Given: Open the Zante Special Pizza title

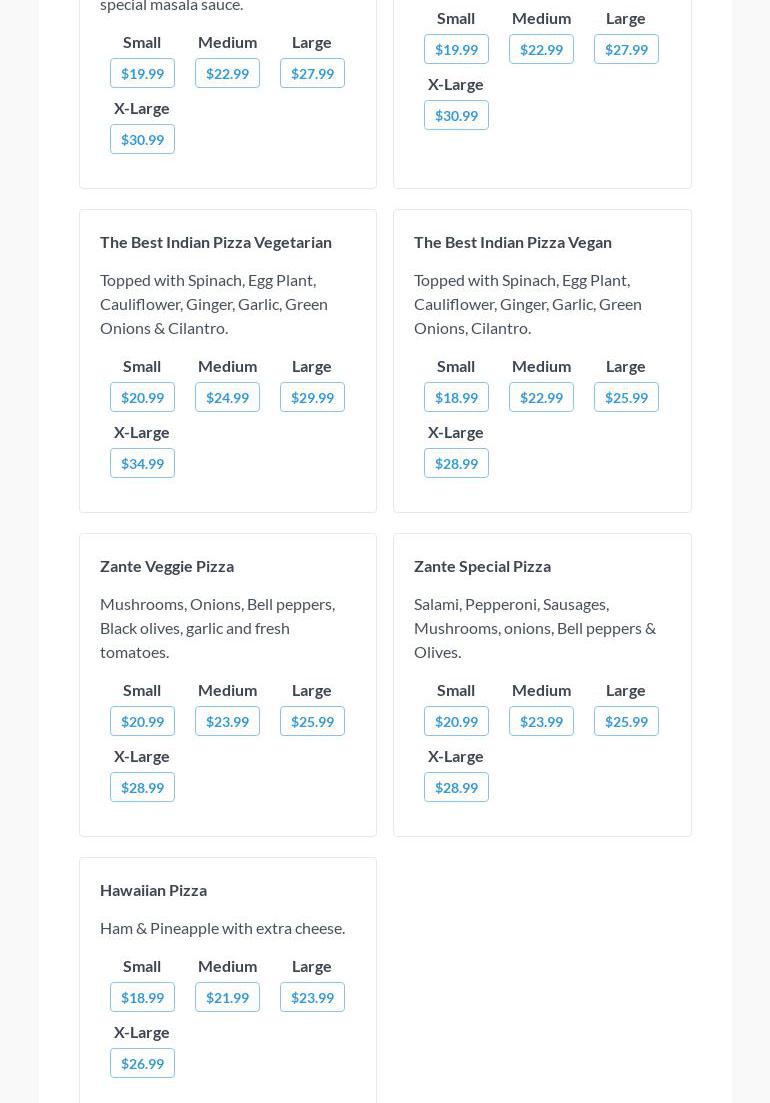Looking at the screenshot, I should pyautogui.click(x=482, y=566).
